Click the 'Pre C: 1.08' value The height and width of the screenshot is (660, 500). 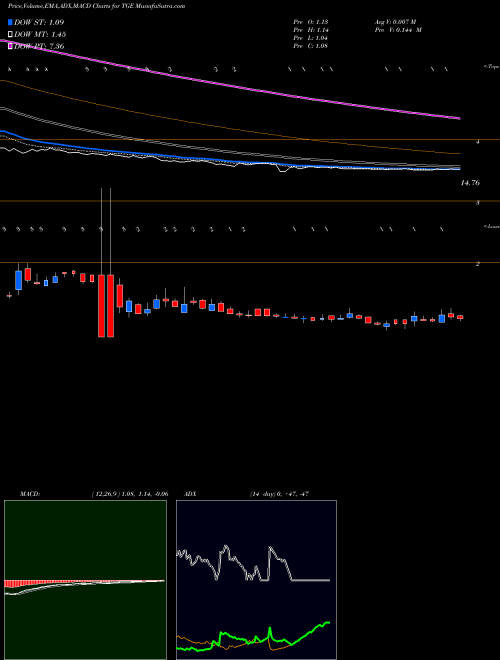coord(312,46)
